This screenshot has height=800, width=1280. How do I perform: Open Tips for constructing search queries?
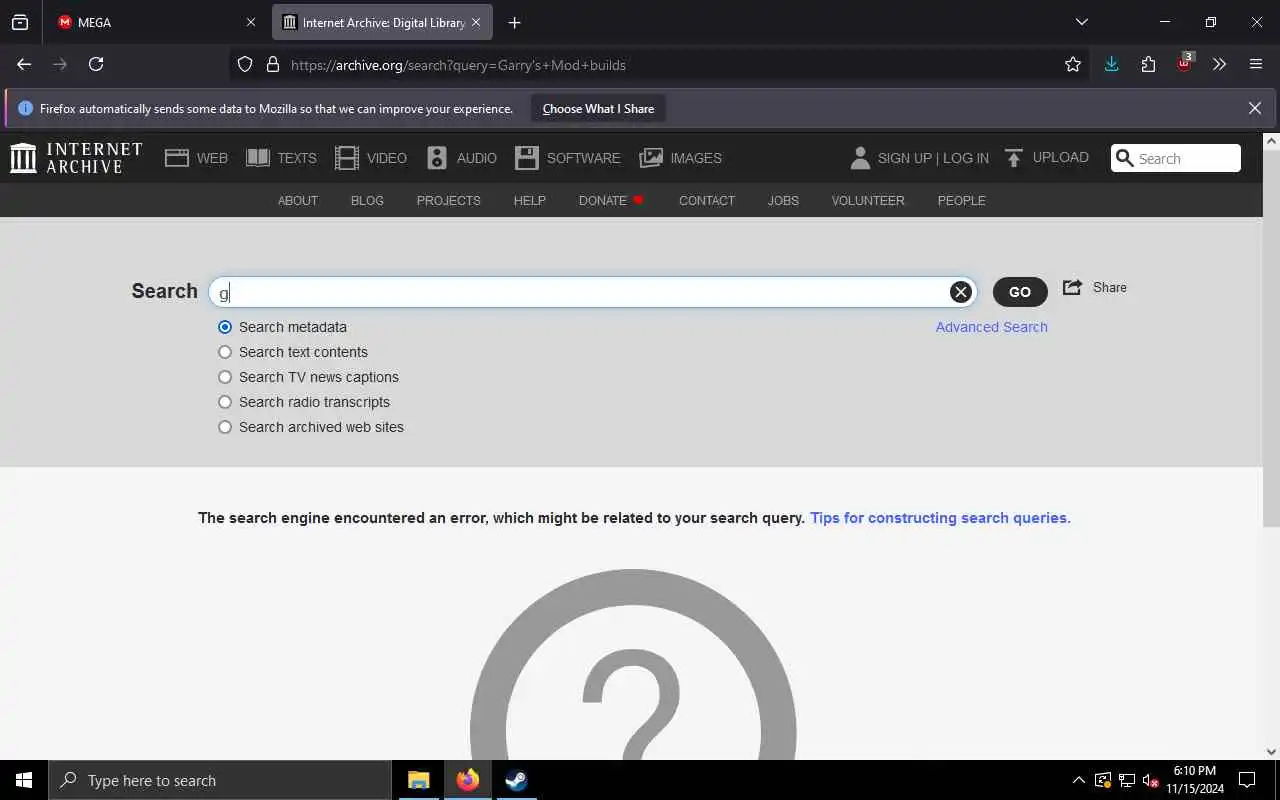point(940,518)
